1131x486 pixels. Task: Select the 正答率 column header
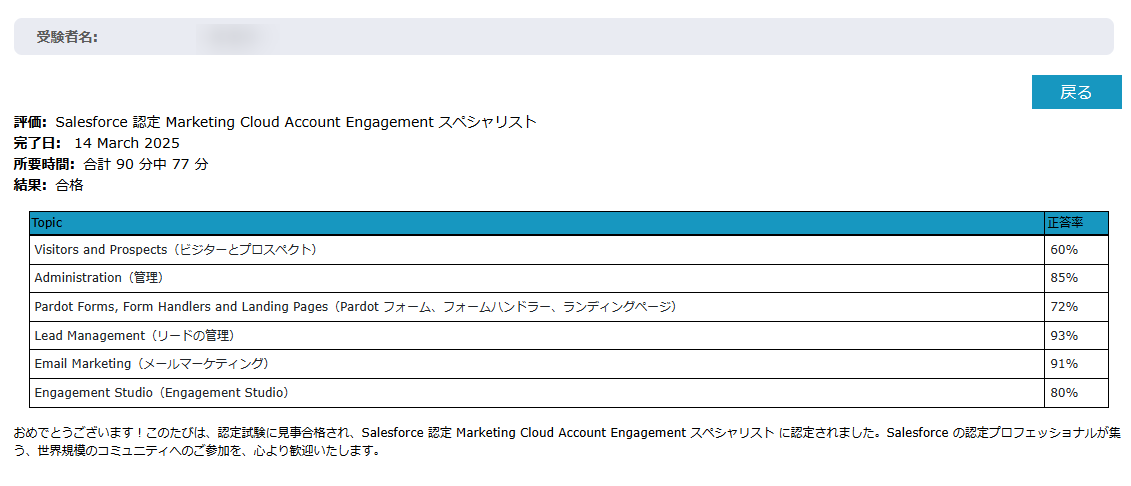click(1076, 223)
